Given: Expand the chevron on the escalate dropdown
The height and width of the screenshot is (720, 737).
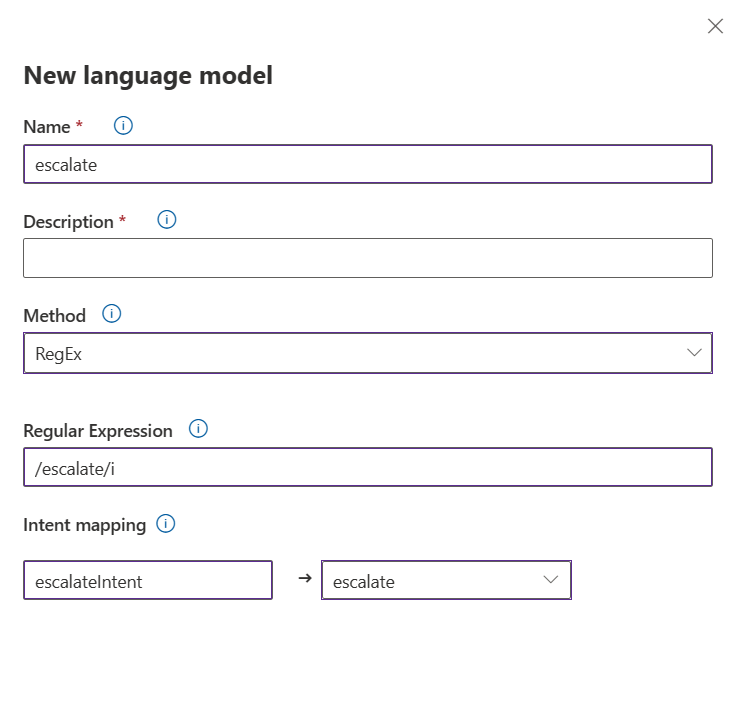Looking at the screenshot, I should pos(550,580).
